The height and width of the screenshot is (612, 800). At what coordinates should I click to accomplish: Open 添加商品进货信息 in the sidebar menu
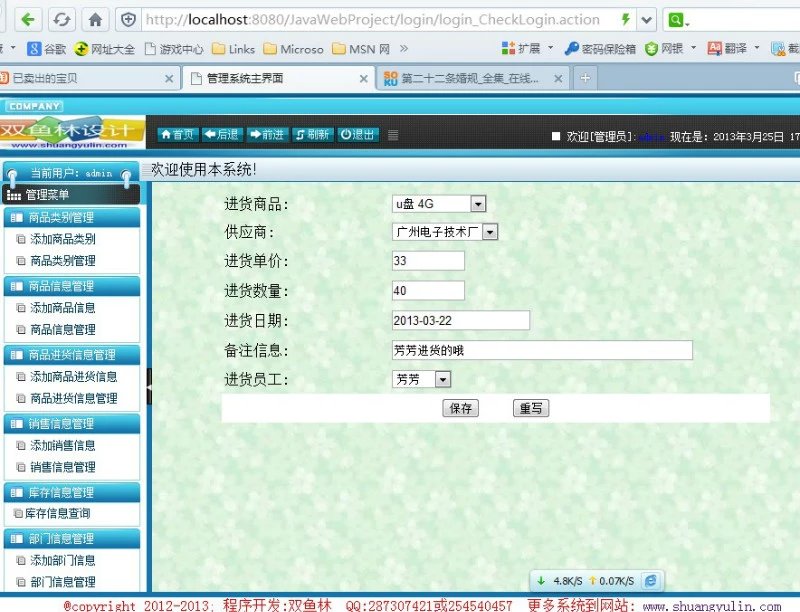point(73,377)
